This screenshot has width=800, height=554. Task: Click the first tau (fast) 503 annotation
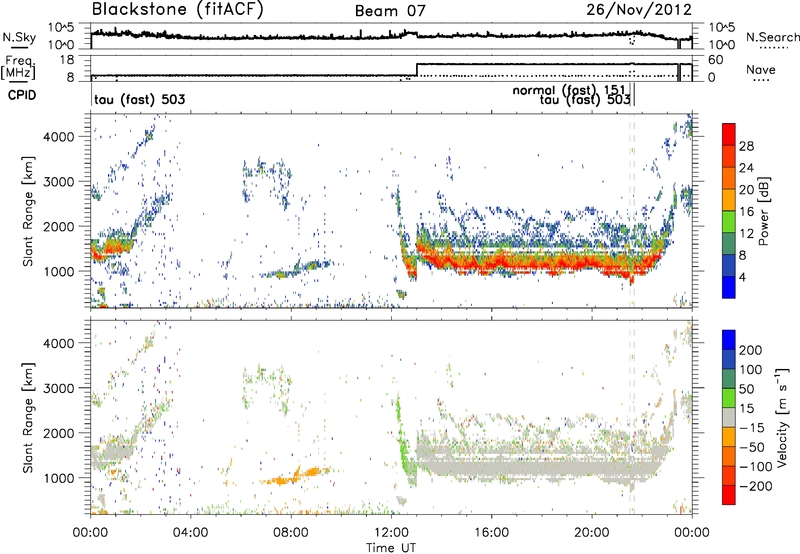pos(139,99)
